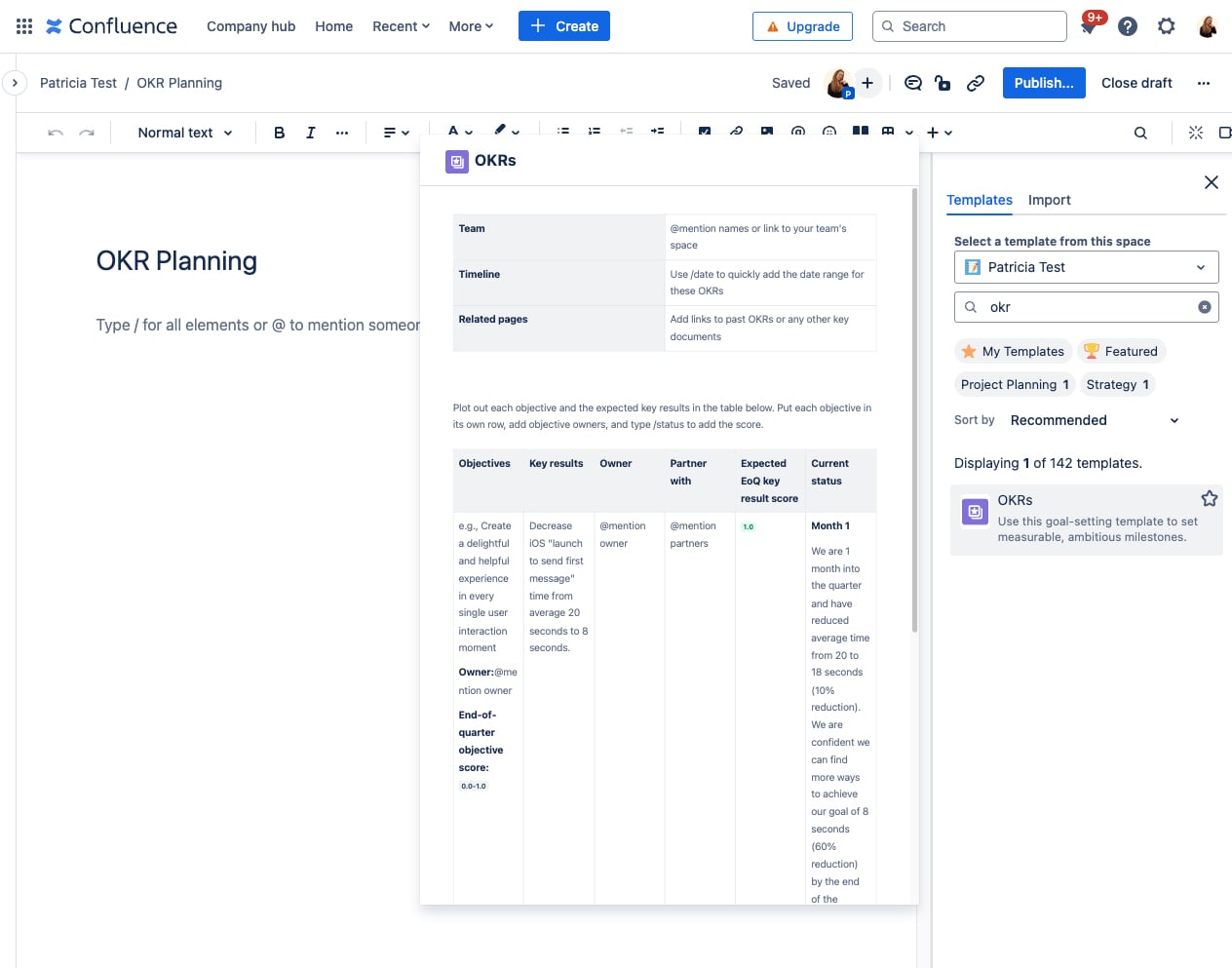Open the Patricia Test space dropdown
Viewport: 1232px width, 968px height.
(x=1086, y=267)
